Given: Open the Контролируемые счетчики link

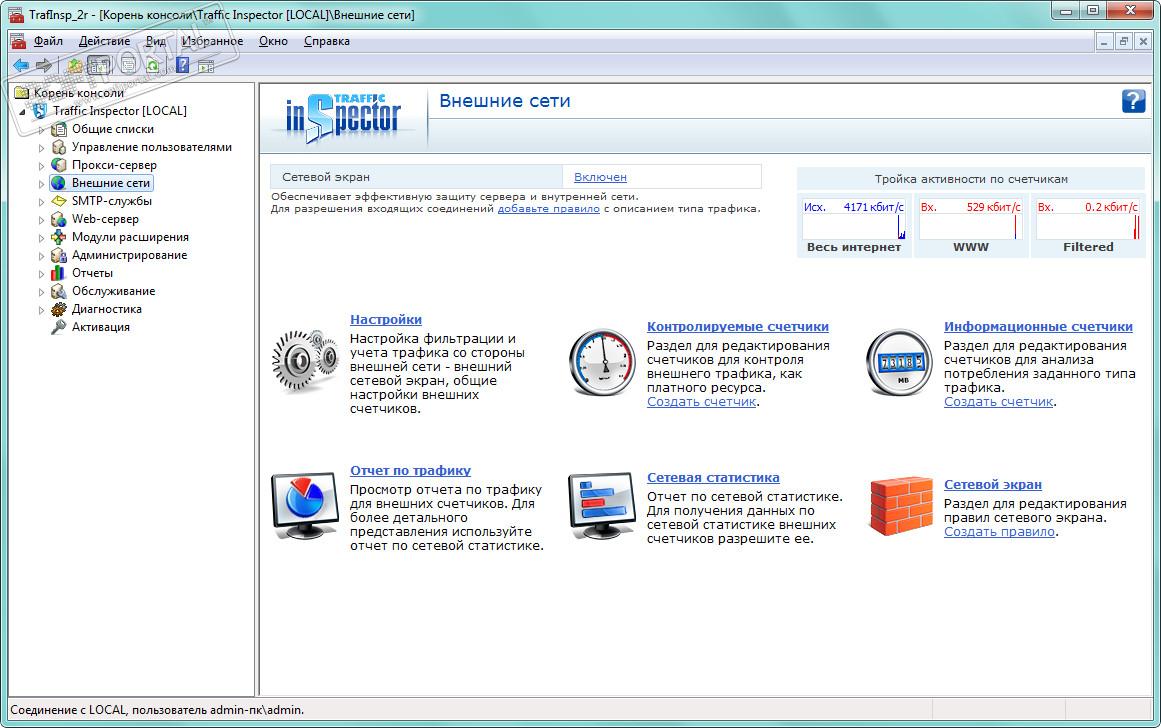Looking at the screenshot, I should coord(737,327).
